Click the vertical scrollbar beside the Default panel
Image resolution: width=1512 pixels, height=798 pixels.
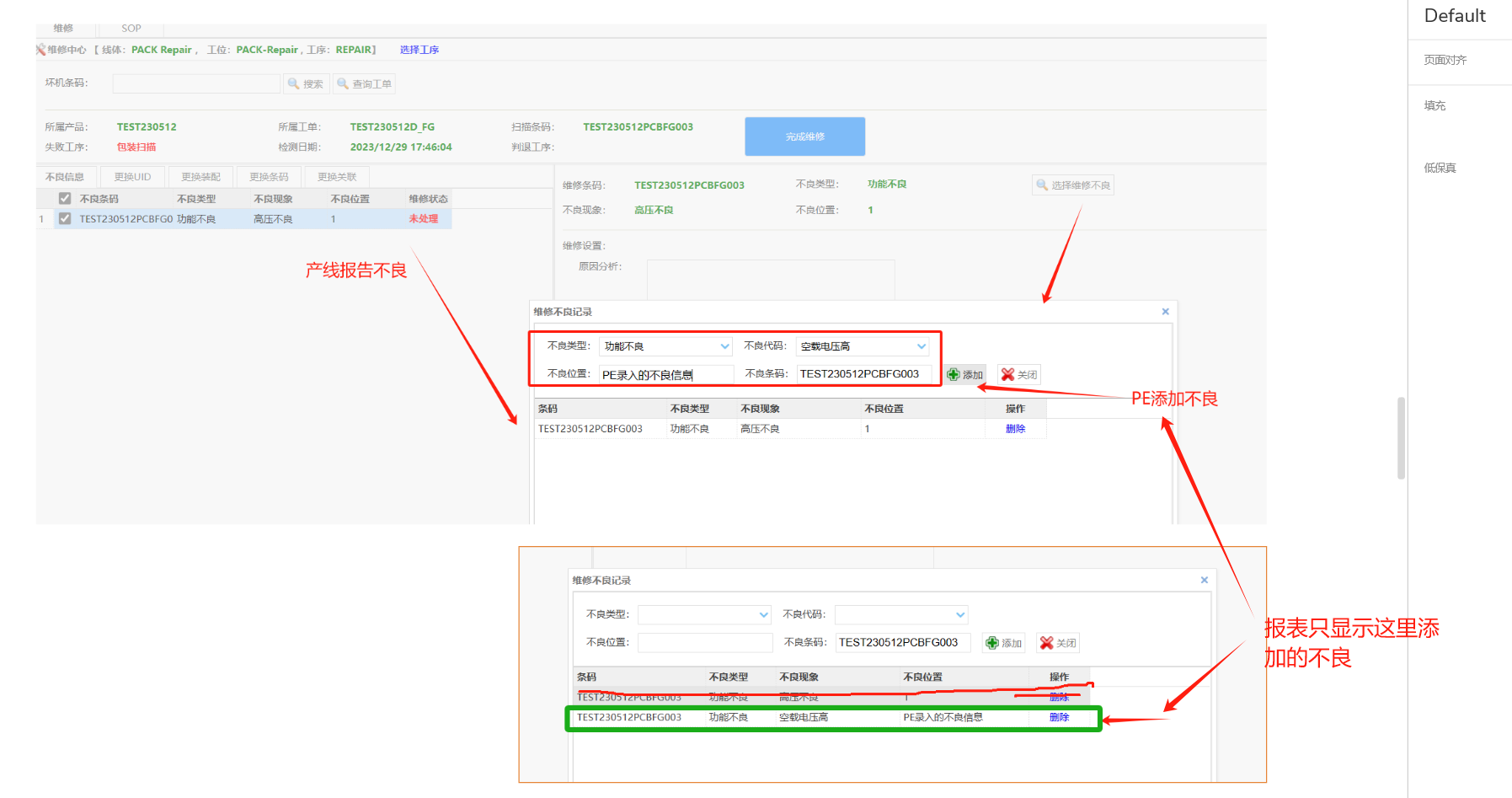[x=1401, y=438]
